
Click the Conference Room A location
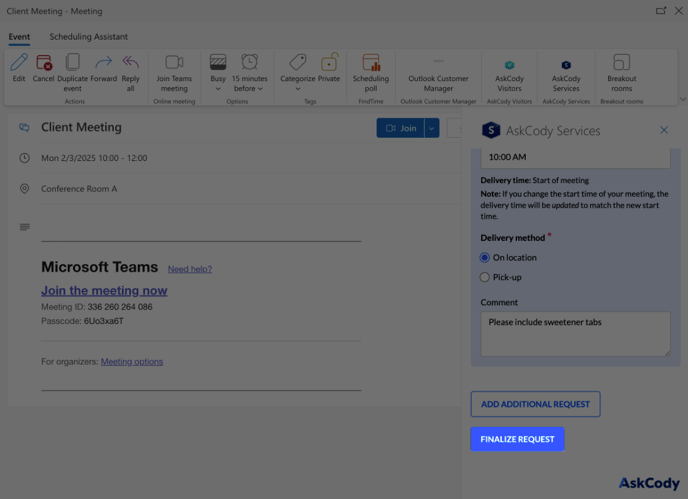[x=79, y=189]
